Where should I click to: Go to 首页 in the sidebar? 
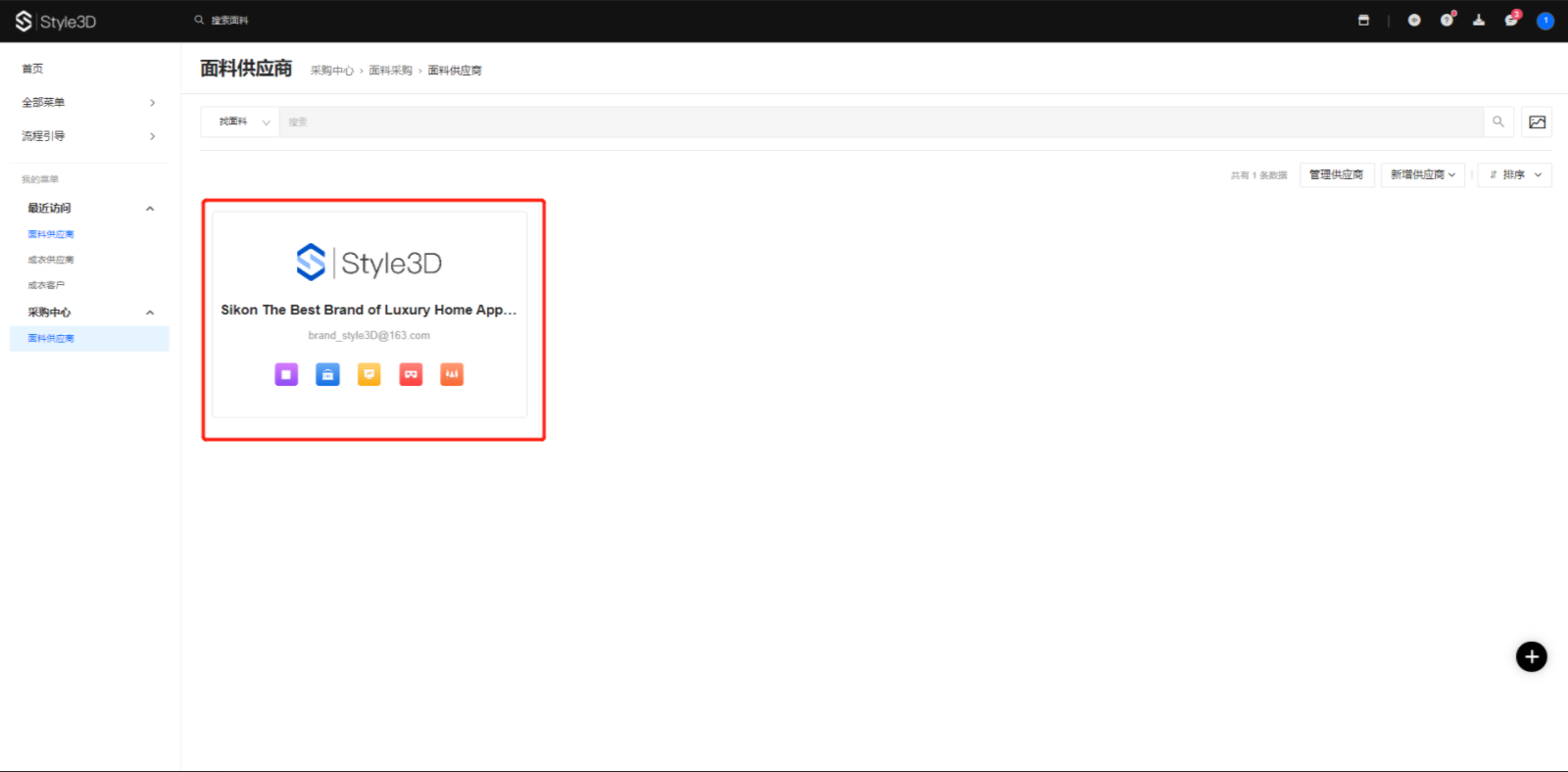point(33,69)
